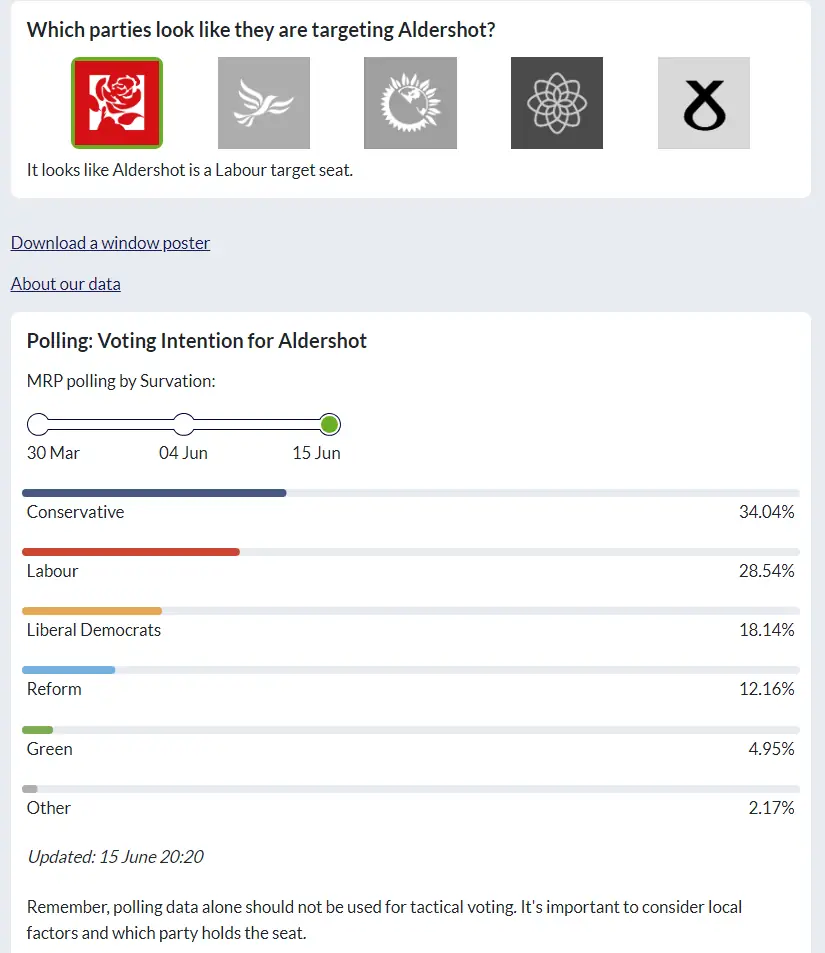Select the 30 Mar polling date point
825x953 pixels.
(x=38, y=425)
